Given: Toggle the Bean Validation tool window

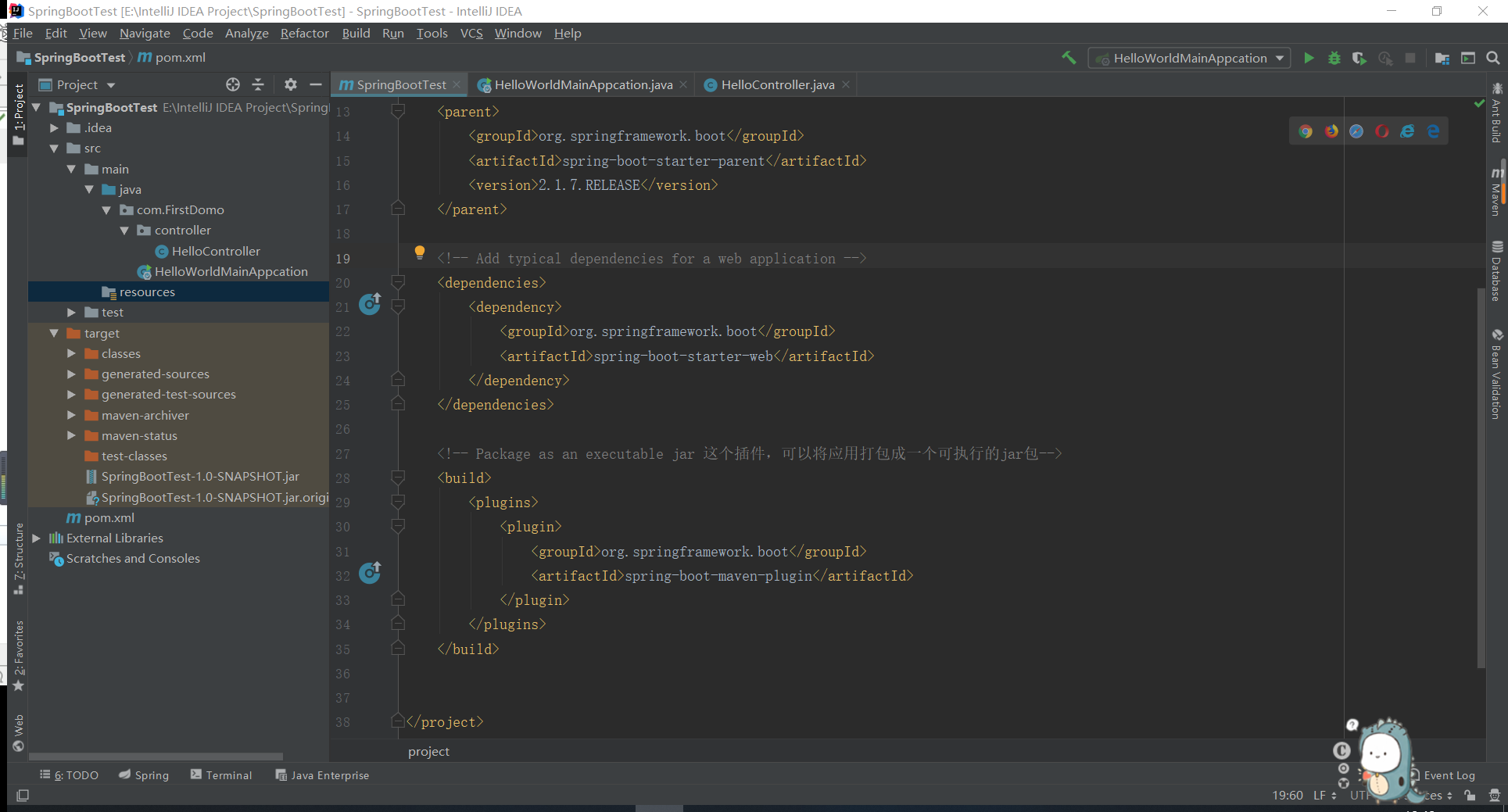Looking at the screenshot, I should tap(1496, 374).
